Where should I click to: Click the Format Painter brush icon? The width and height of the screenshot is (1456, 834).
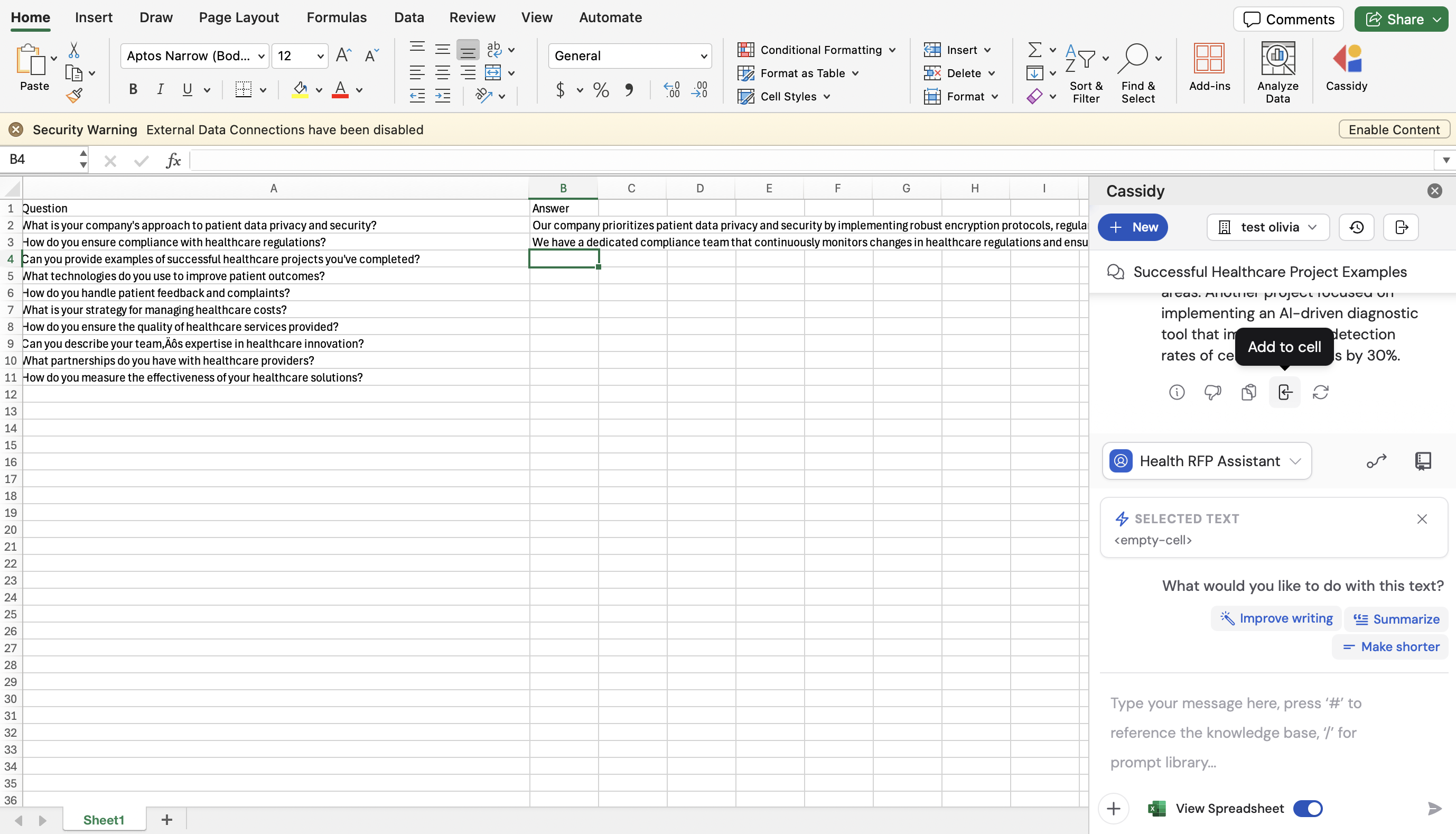click(x=74, y=96)
